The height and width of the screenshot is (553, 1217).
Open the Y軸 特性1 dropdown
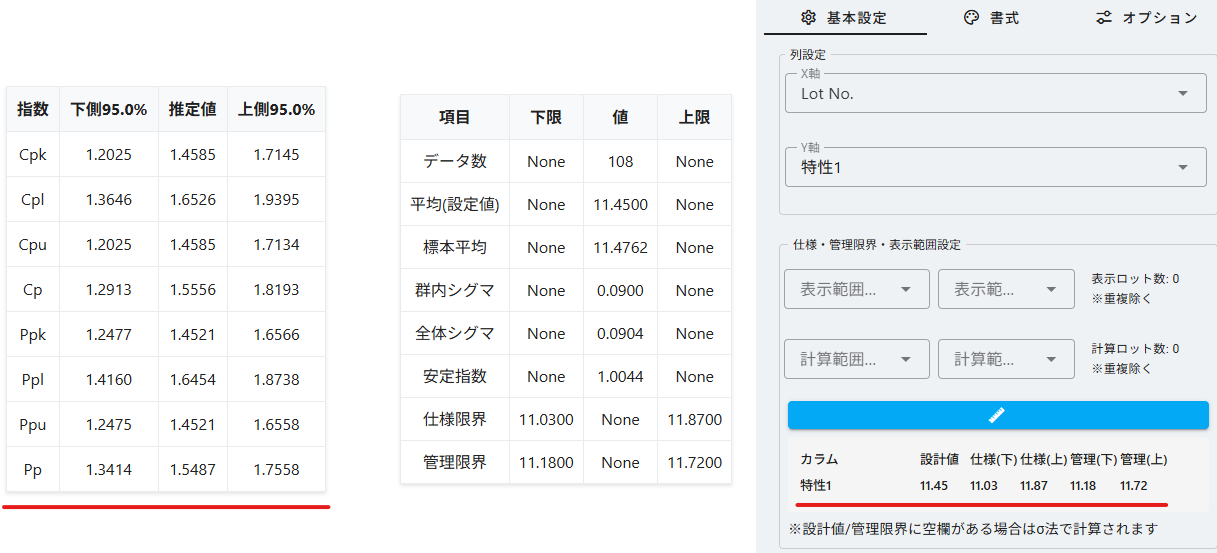(x=994, y=167)
